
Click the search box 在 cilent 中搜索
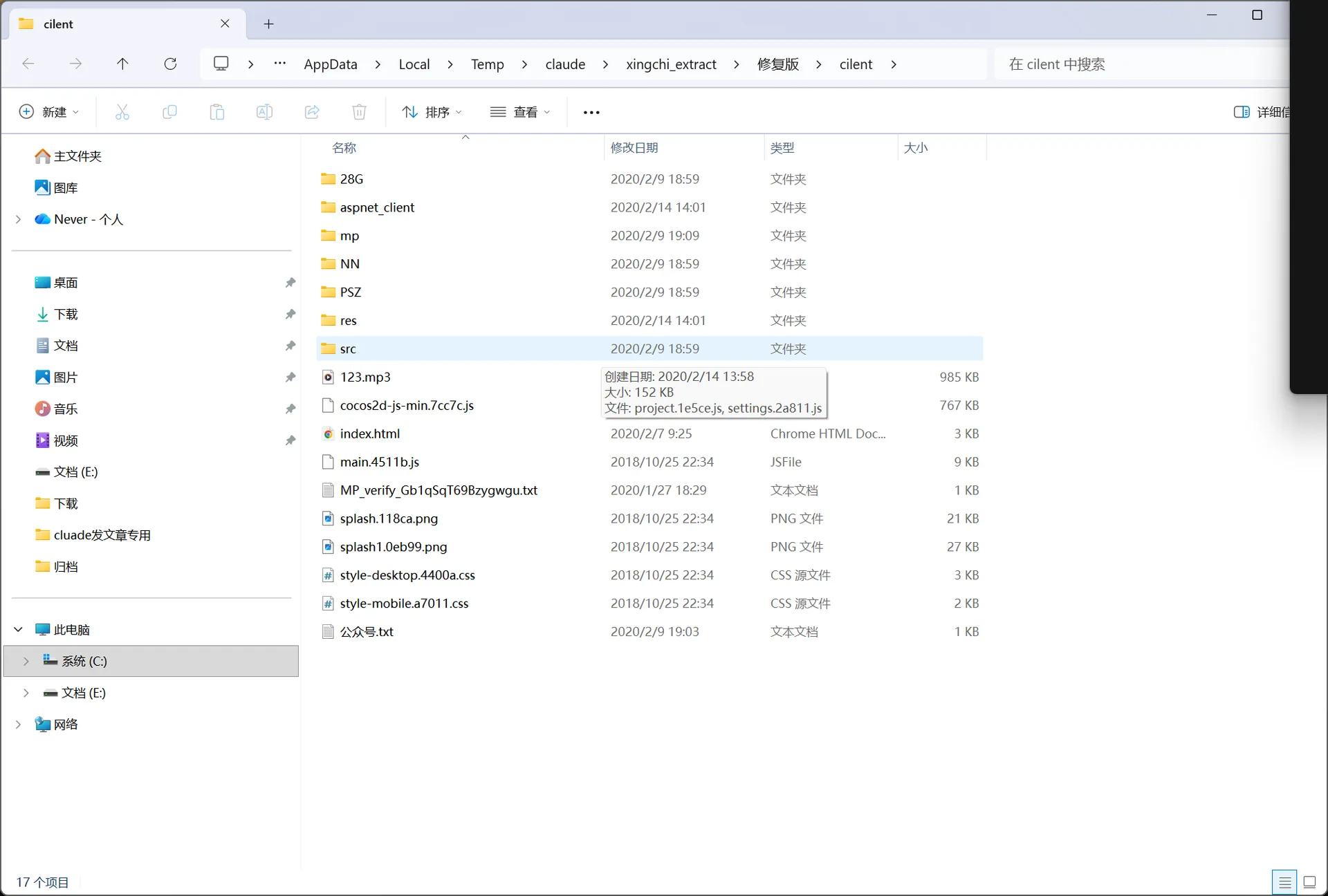(1141, 64)
